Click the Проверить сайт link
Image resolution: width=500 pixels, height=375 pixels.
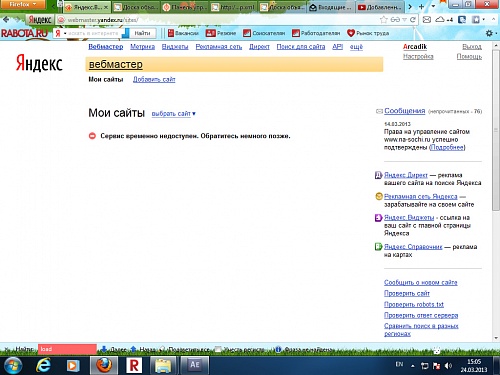(x=407, y=293)
